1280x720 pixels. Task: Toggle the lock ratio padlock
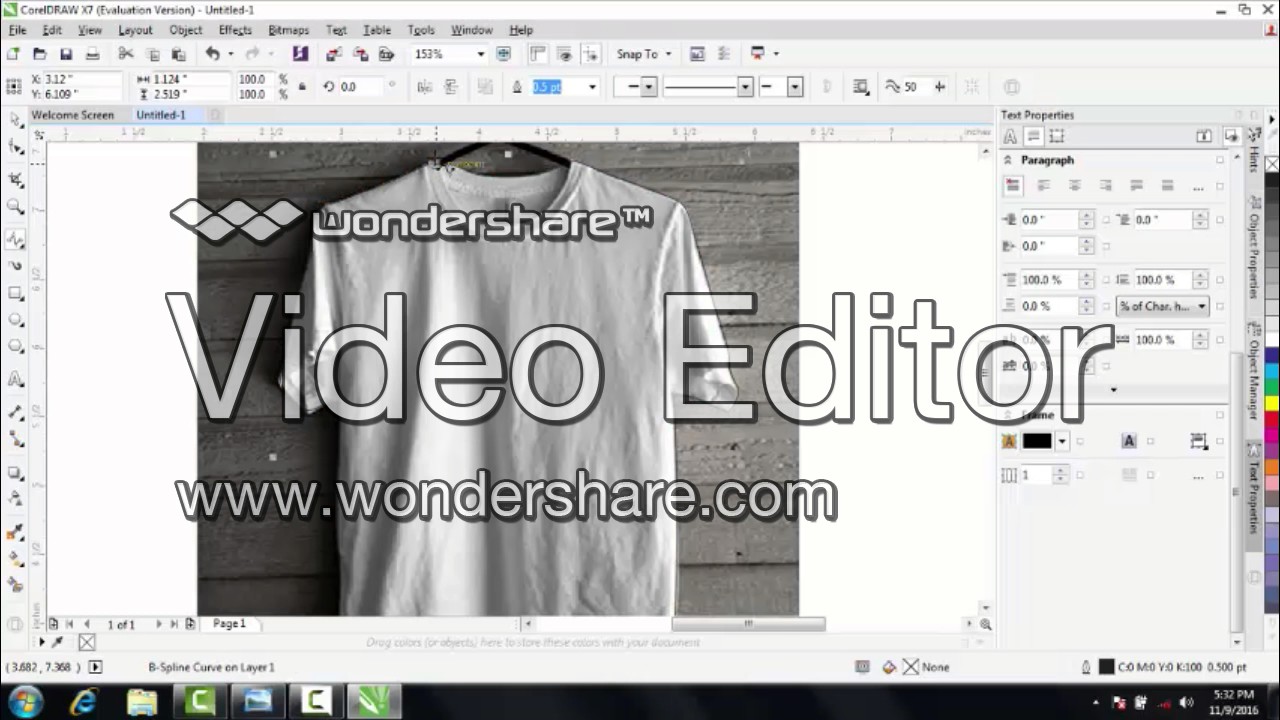pos(303,87)
